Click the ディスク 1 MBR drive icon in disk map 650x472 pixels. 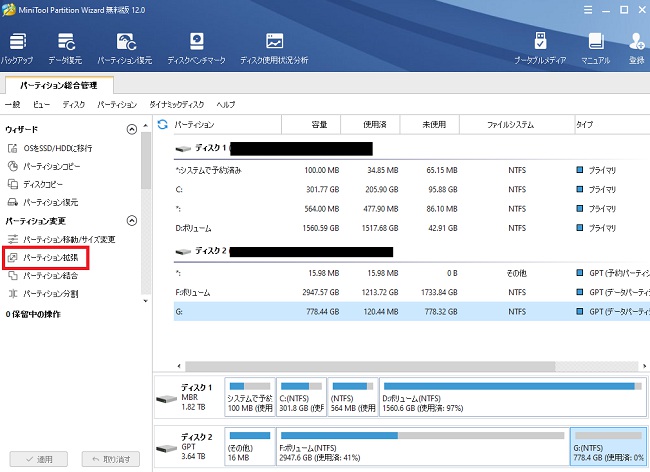167,399
